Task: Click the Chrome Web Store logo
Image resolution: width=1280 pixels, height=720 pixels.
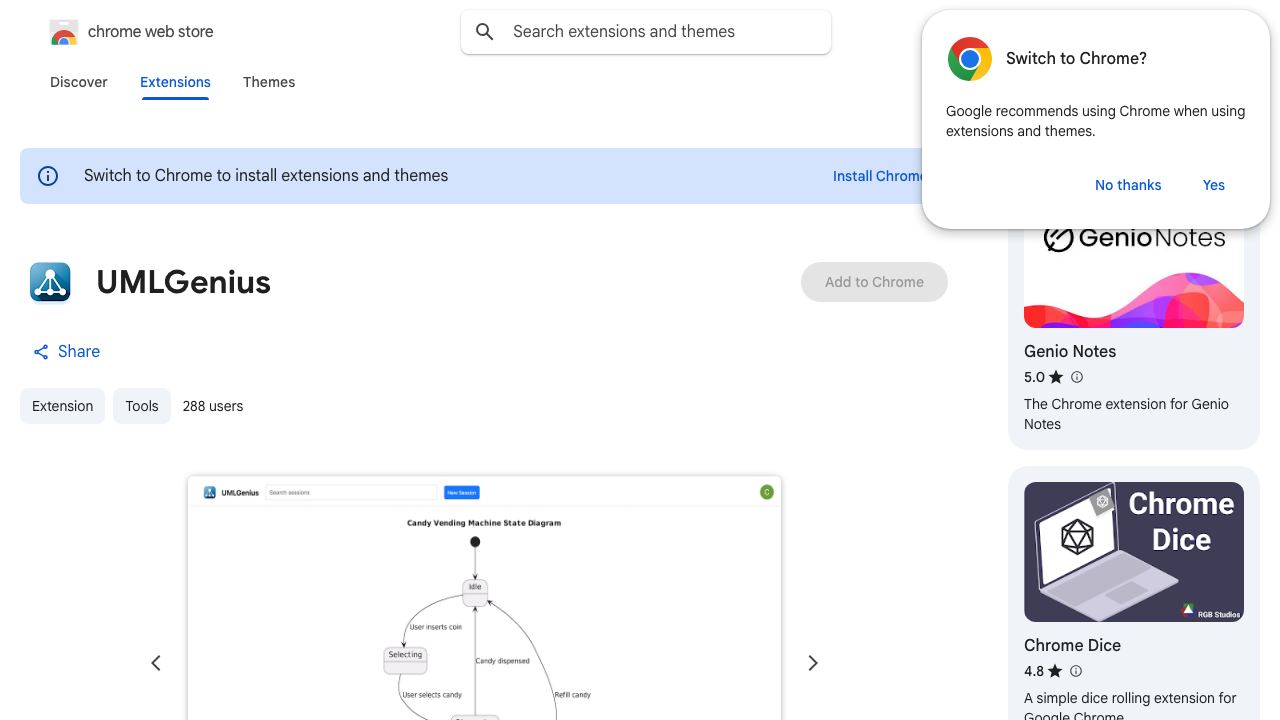Action: coord(64,32)
